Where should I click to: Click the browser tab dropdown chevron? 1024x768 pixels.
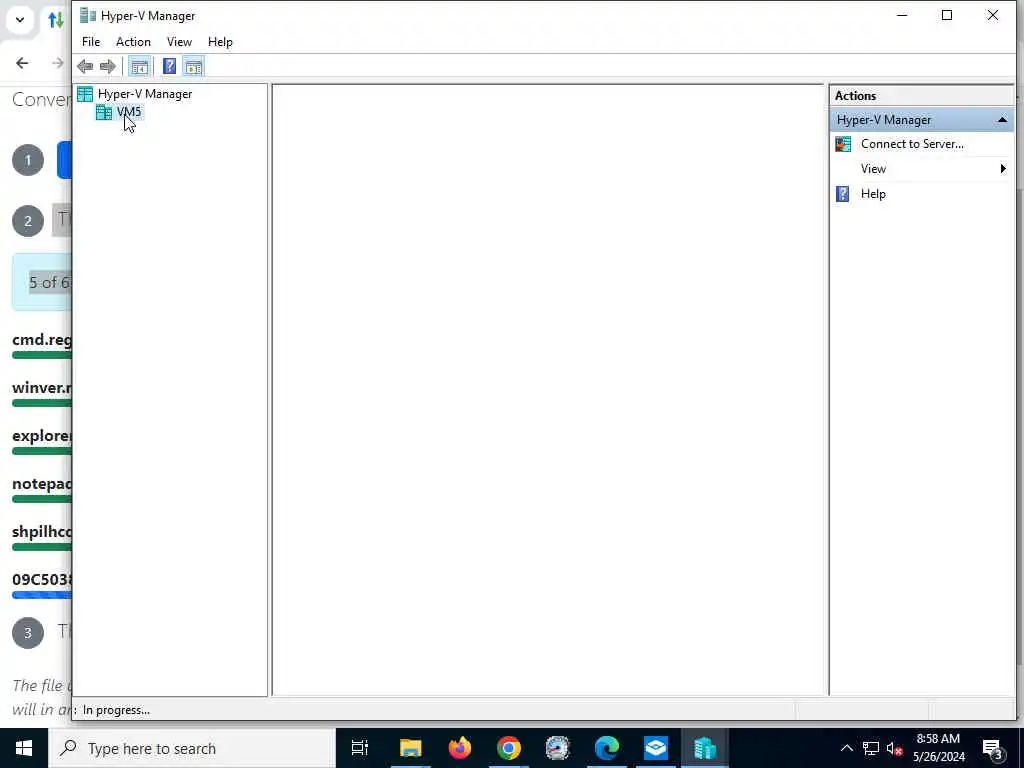[x=20, y=20]
